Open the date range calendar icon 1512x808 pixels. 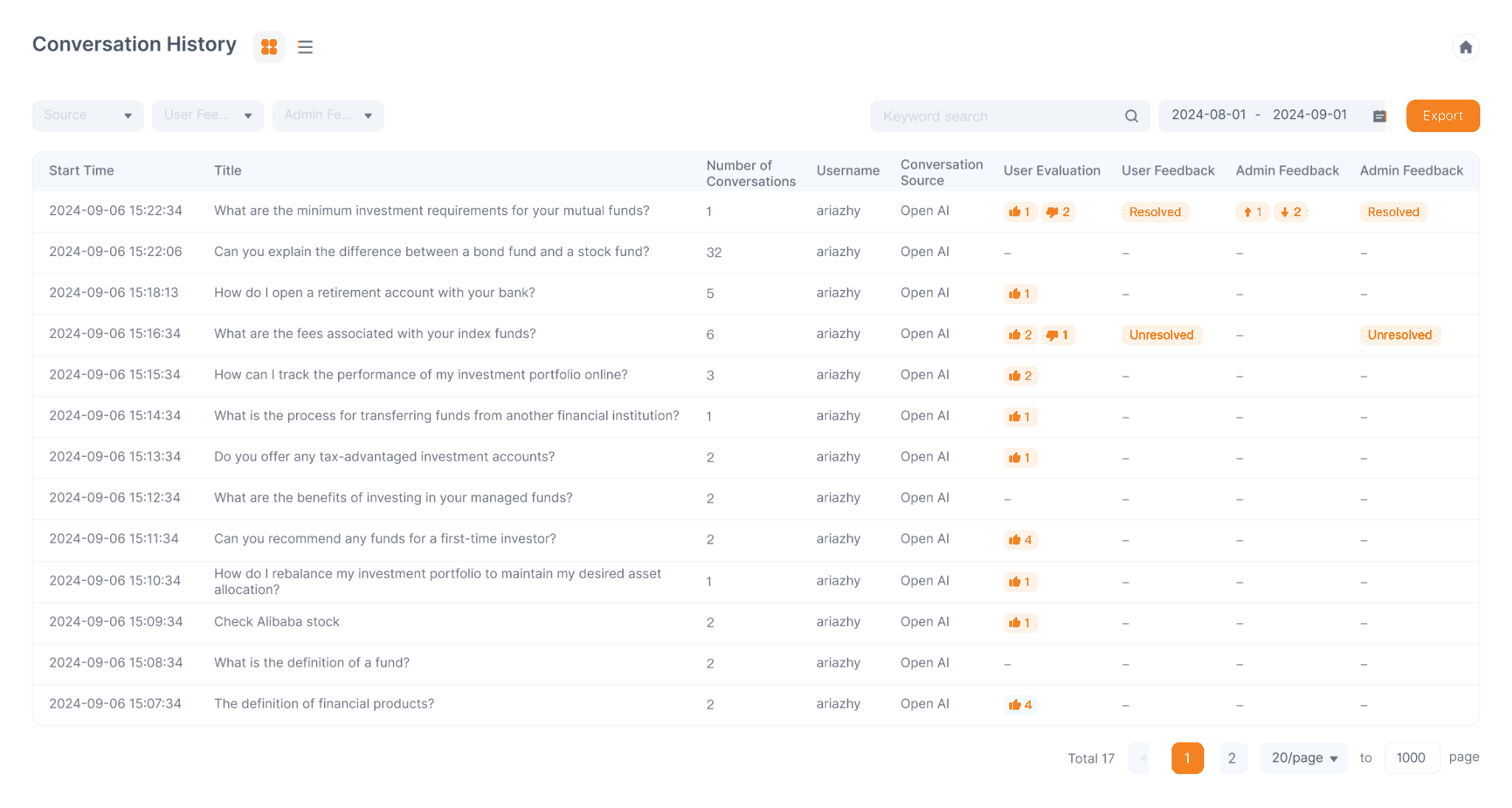[x=1379, y=117]
